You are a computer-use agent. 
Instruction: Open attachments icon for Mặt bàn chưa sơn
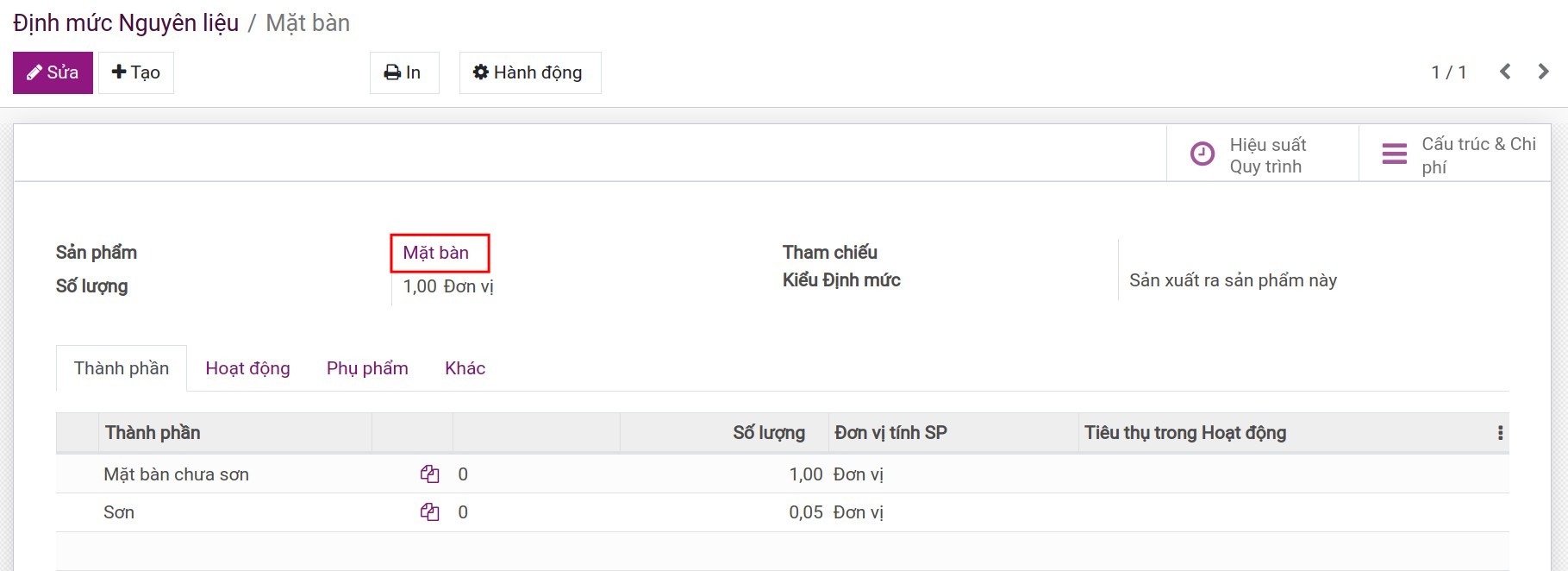pyautogui.click(x=429, y=474)
